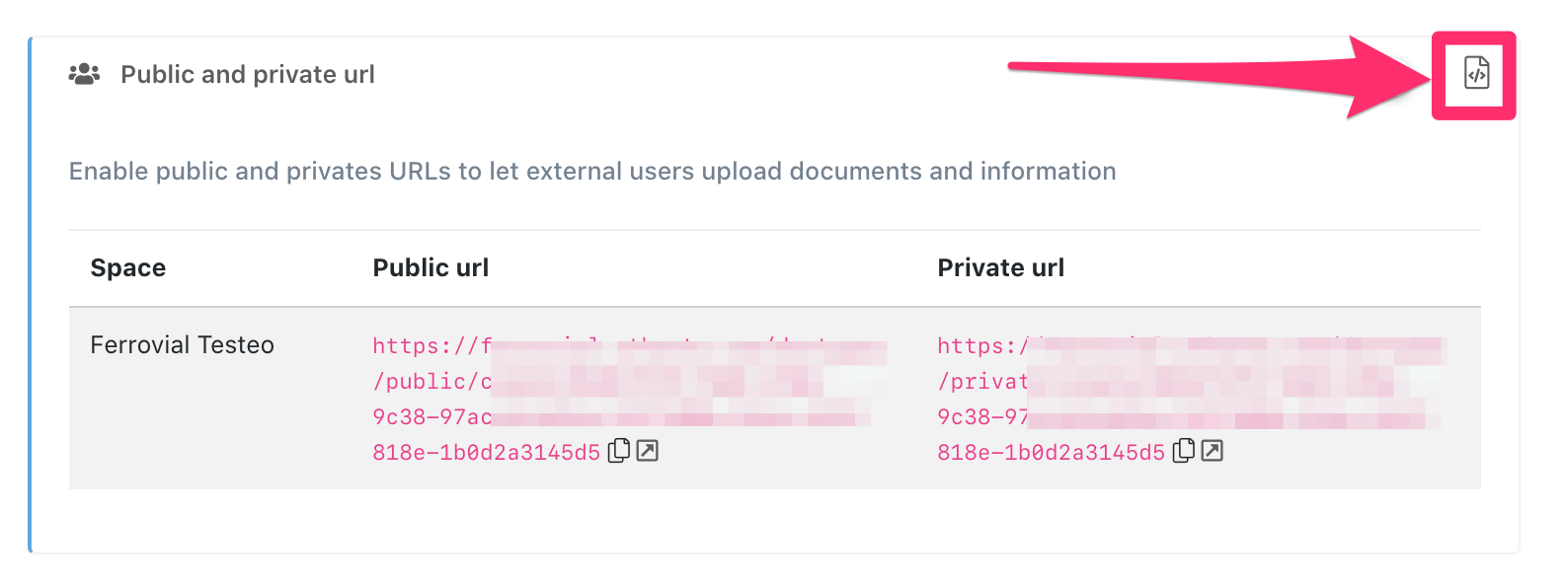1568x588 pixels.
Task: Click private url ending '818e-1b0d2a3145d5'
Action: (1051, 453)
